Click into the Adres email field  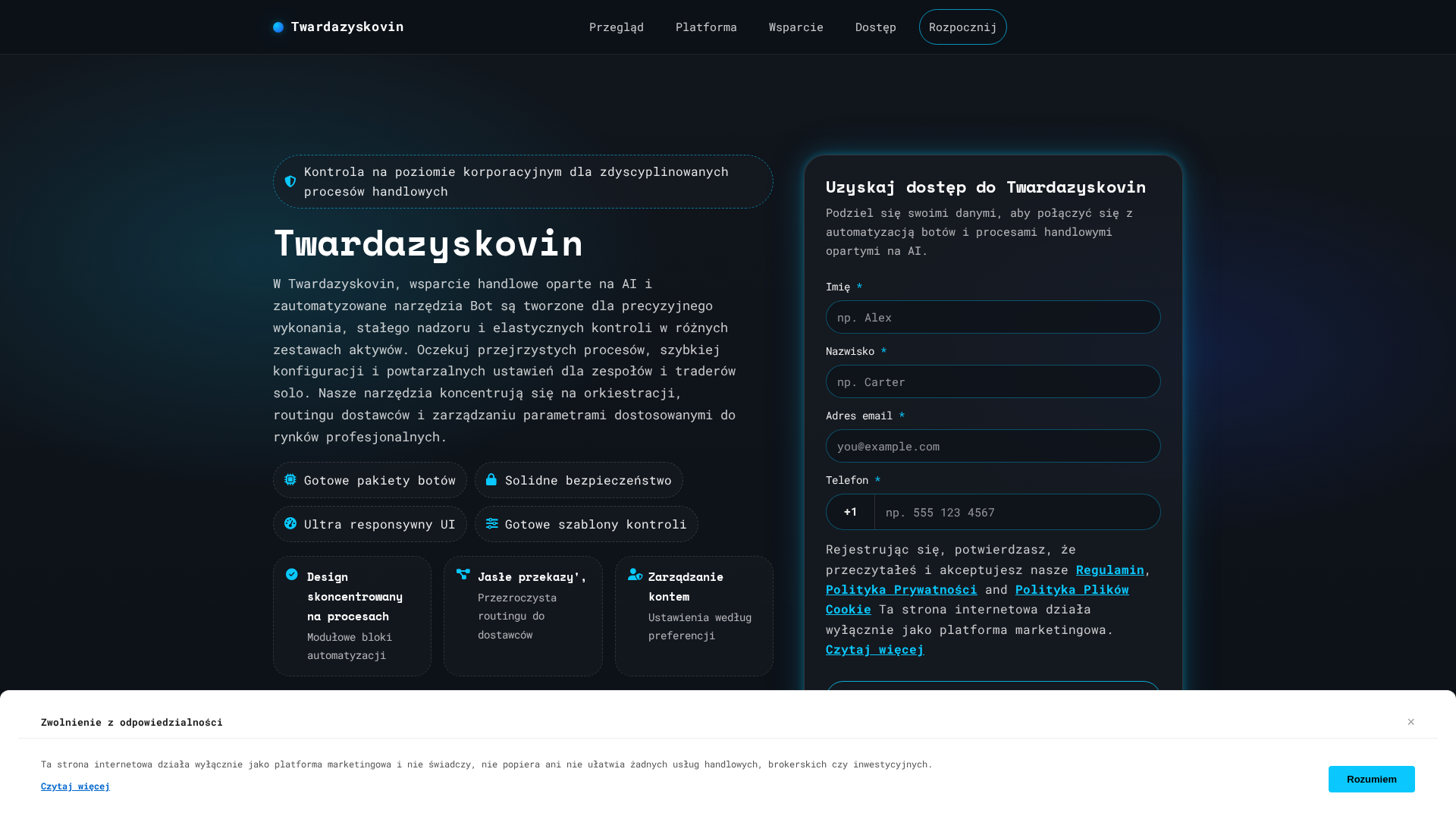993,446
